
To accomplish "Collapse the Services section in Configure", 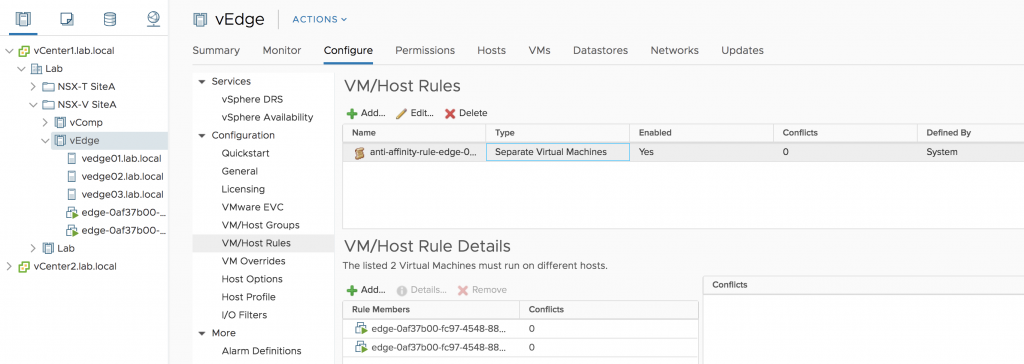I will pos(202,82).
